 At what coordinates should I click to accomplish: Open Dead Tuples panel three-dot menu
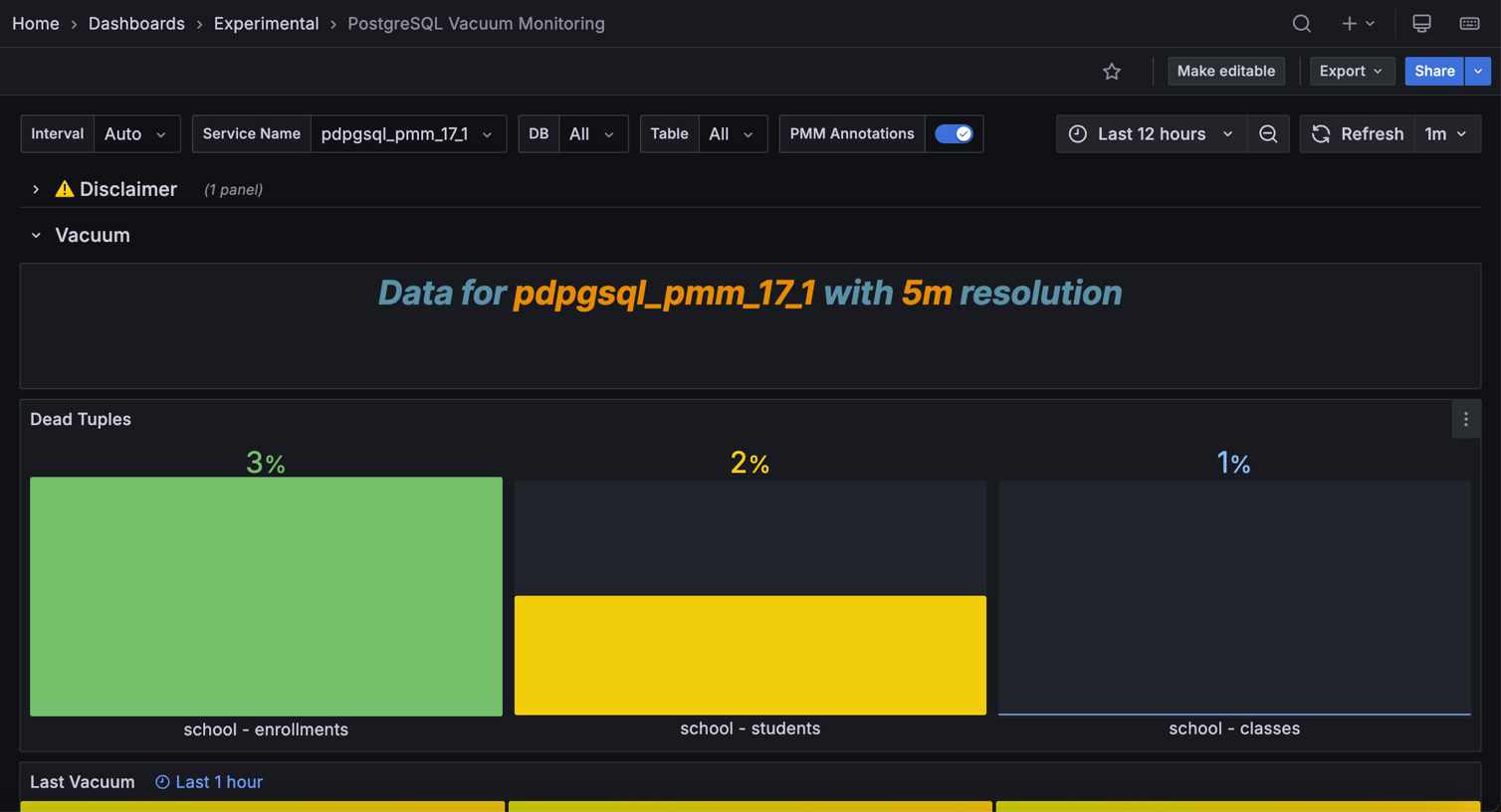(1465, 420)
